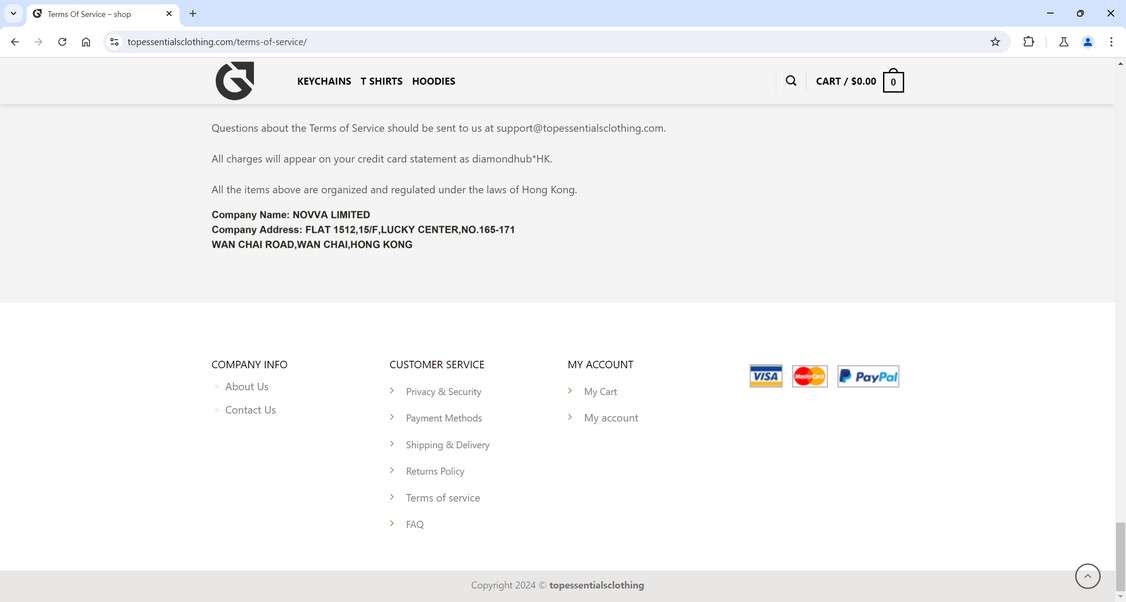Open the FAQ footer link
The height and width of the screenshot is (602, 1126).
click(414, 524)
